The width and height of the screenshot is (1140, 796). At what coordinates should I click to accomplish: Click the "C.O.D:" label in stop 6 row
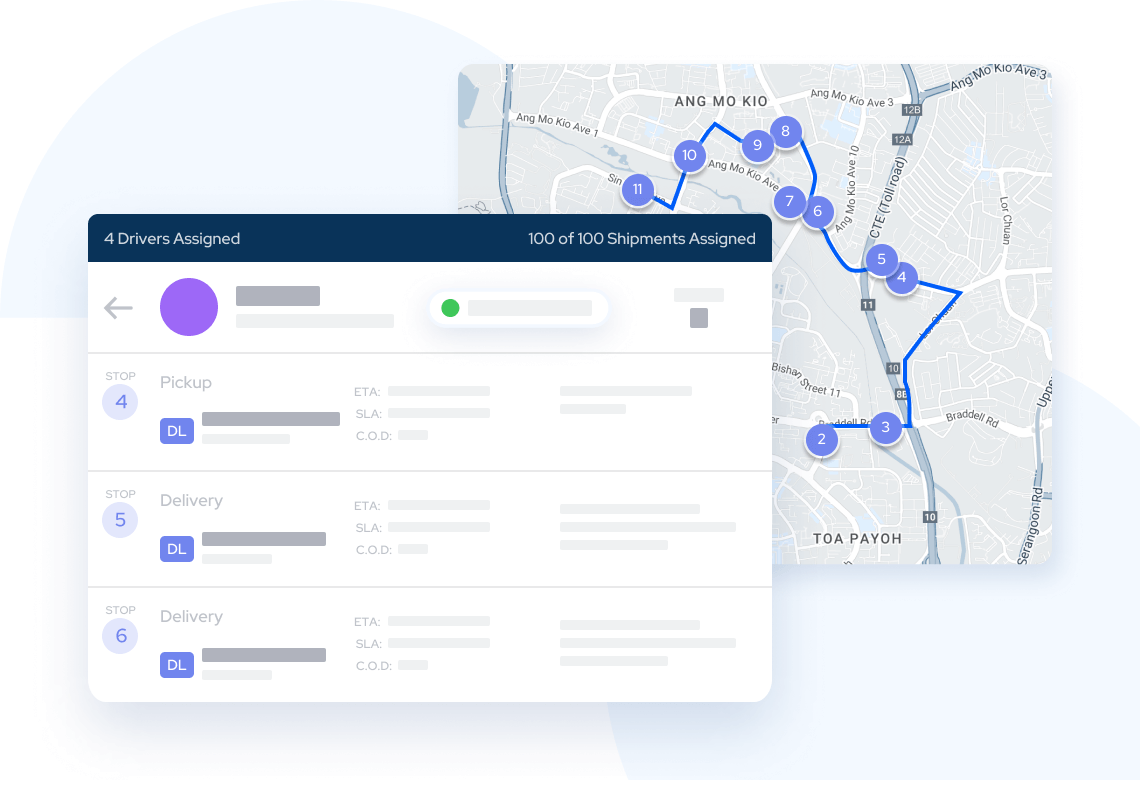click(x=374, y=666)
